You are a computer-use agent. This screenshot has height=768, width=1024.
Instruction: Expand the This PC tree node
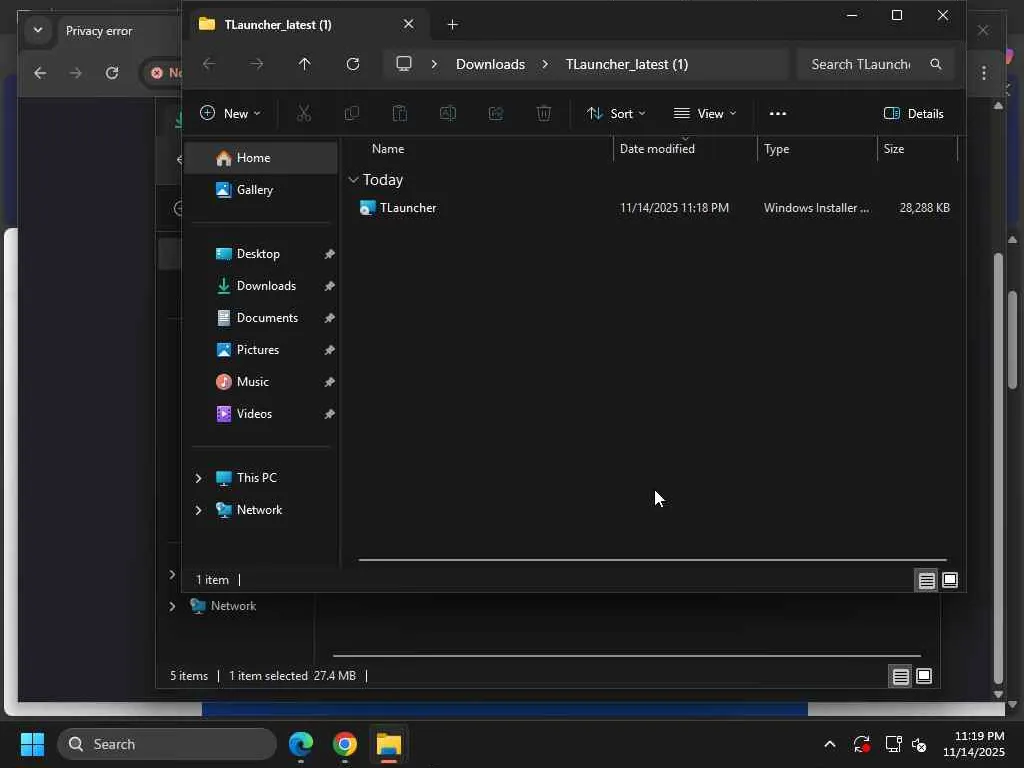(198, 478)
